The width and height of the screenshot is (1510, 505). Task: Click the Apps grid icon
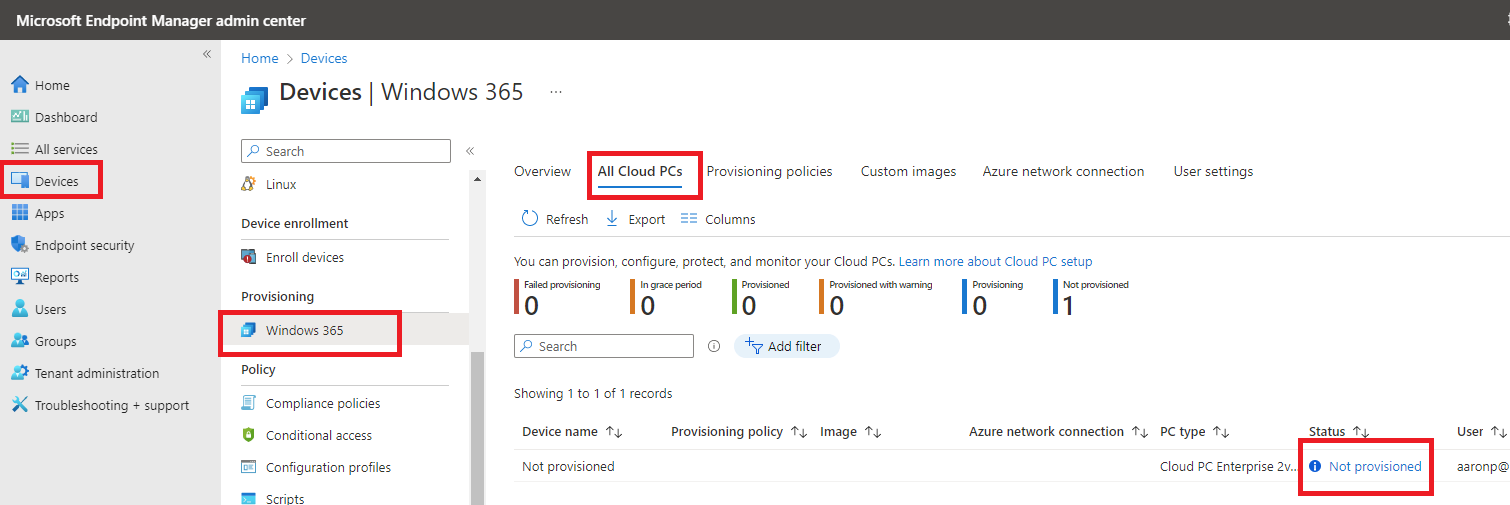(x=19, y=213)
